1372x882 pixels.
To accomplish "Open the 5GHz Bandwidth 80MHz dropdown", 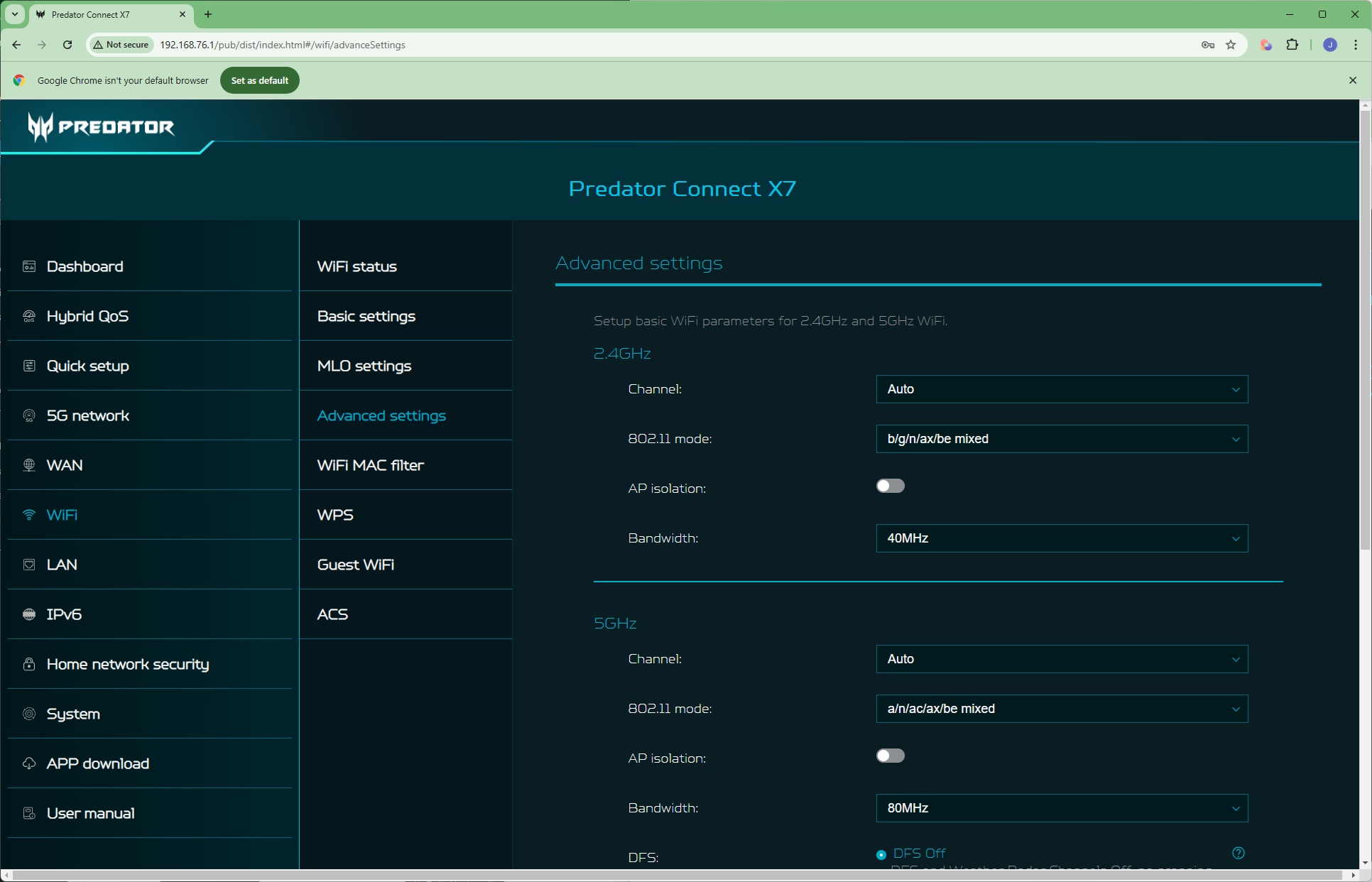I will click(1061, 808).
